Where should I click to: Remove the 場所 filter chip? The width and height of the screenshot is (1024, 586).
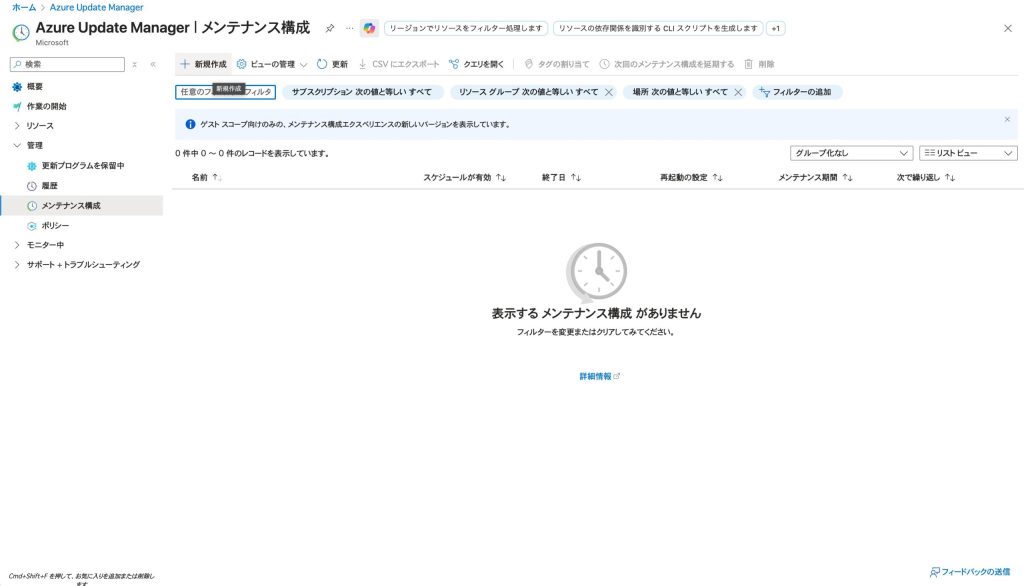click(738, 92)
